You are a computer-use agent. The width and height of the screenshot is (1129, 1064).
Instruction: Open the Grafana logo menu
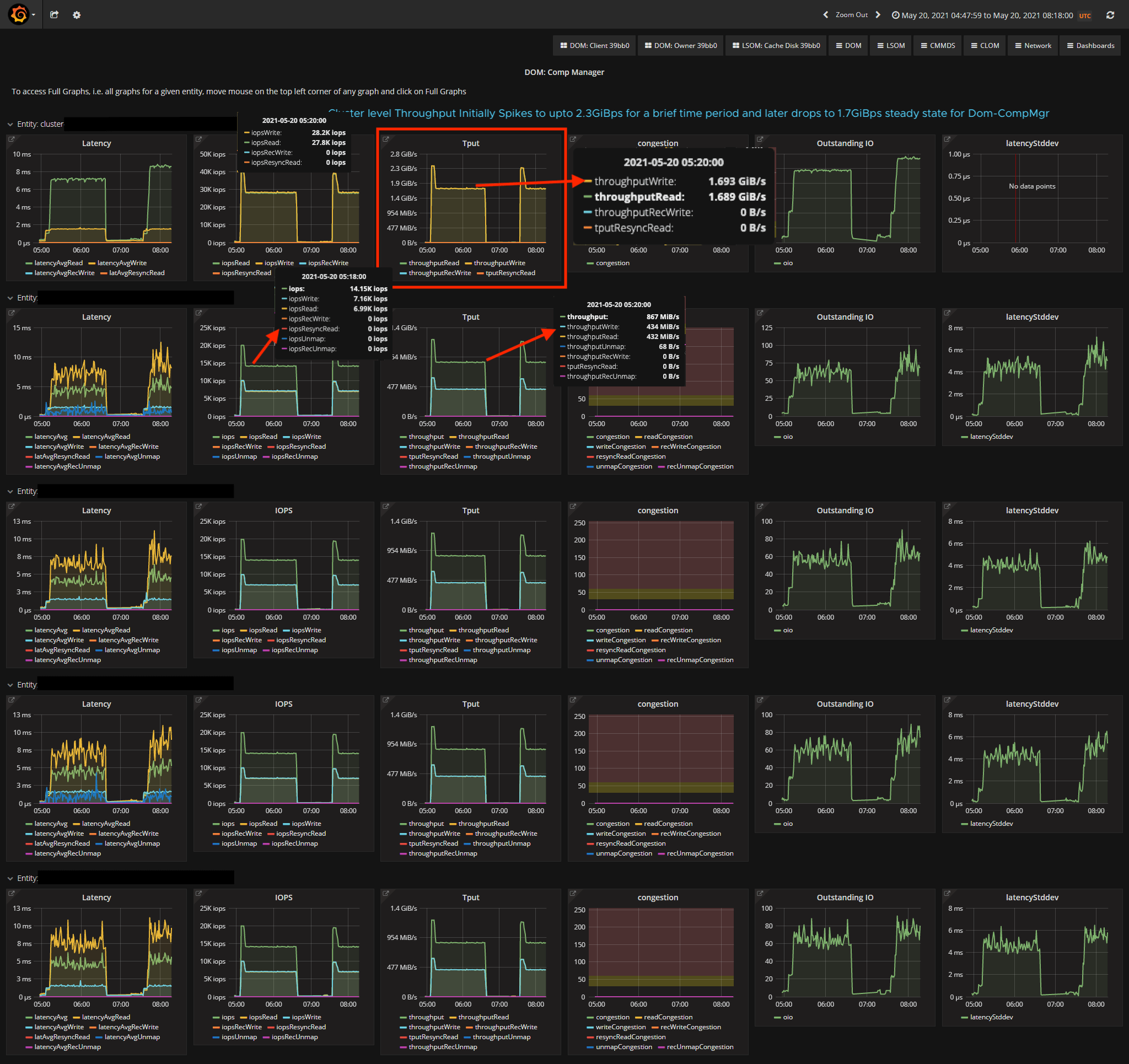pos(20,14)
